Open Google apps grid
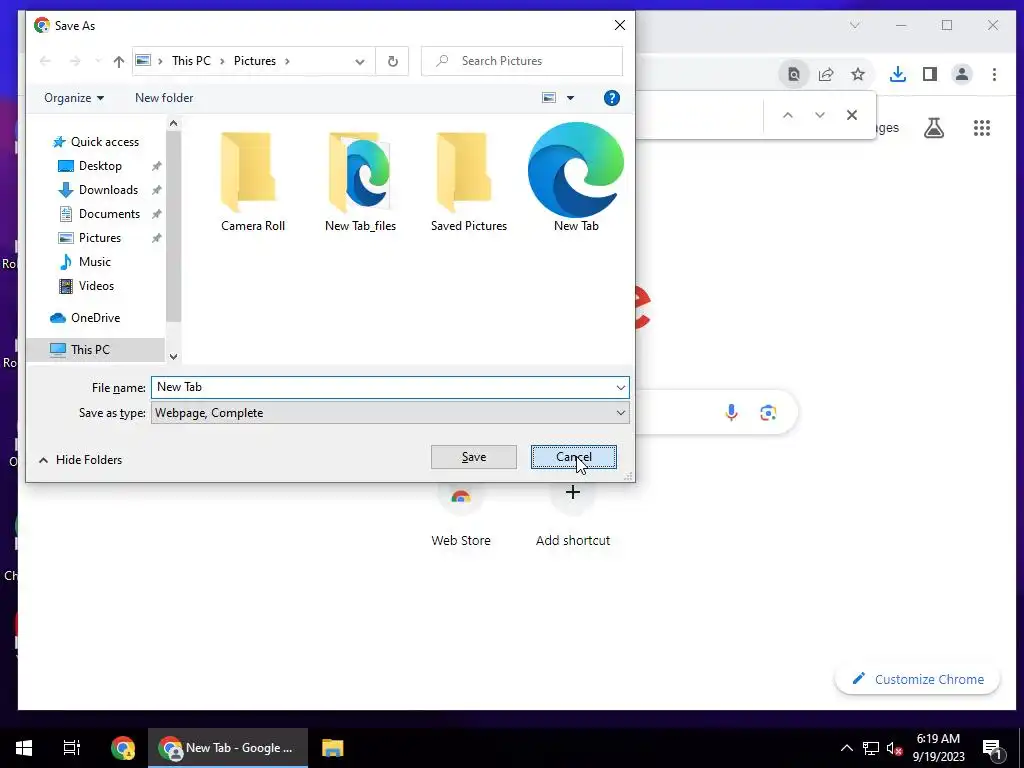 982,128
